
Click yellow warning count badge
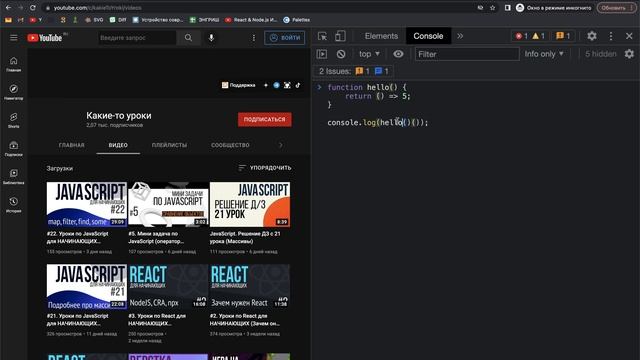click(x=539, y=36)
